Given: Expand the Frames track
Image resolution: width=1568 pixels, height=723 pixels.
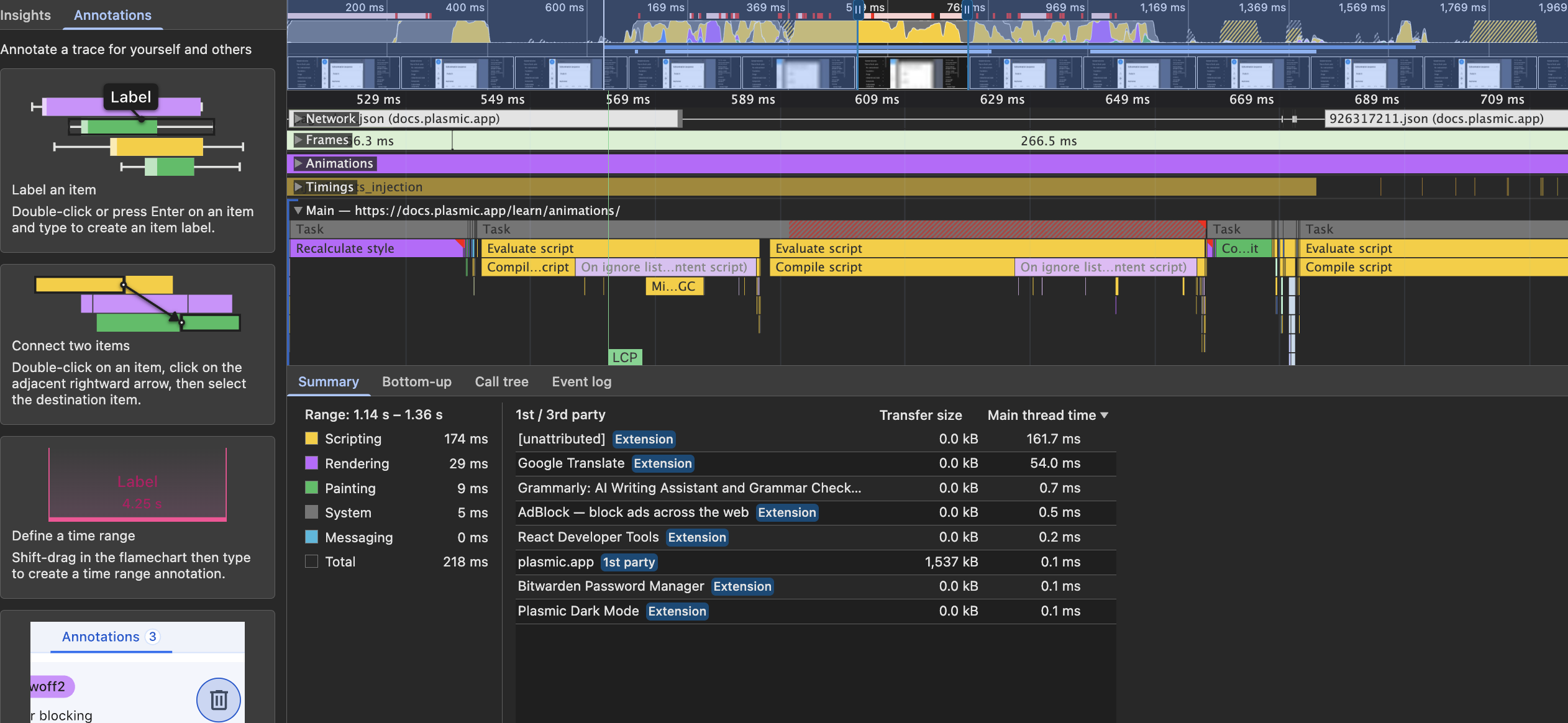Looking at the screenshot, I should (x=299, y=140).
